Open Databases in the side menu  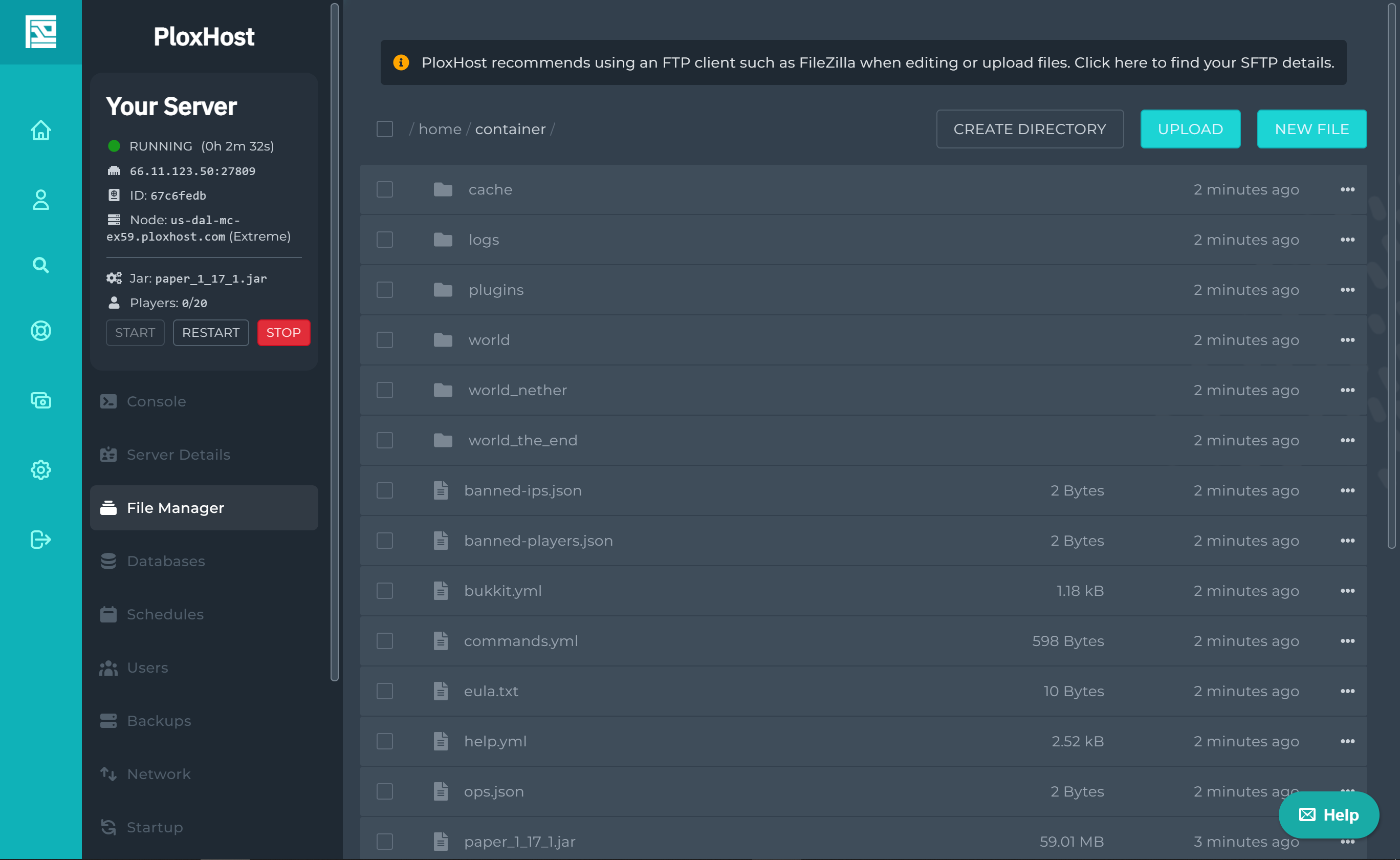click(x=204, y=561)
